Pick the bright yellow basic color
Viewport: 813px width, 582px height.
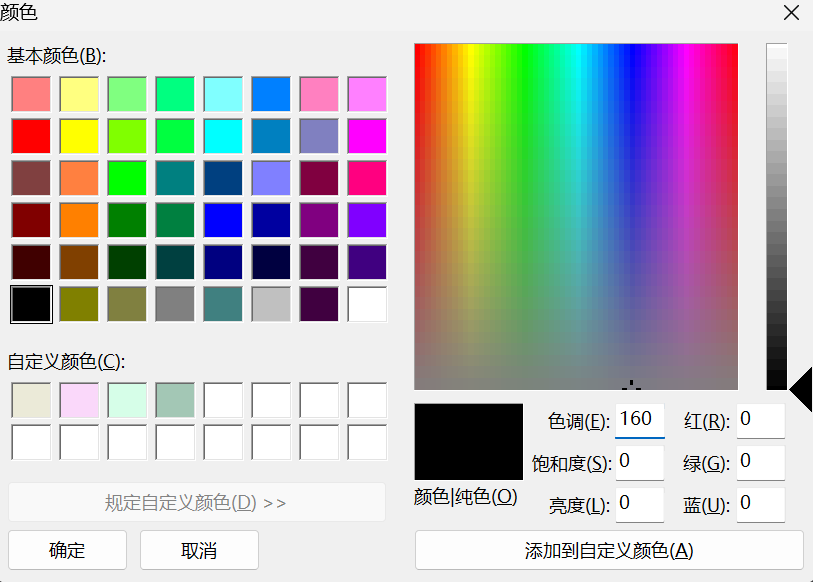point(78,136)
